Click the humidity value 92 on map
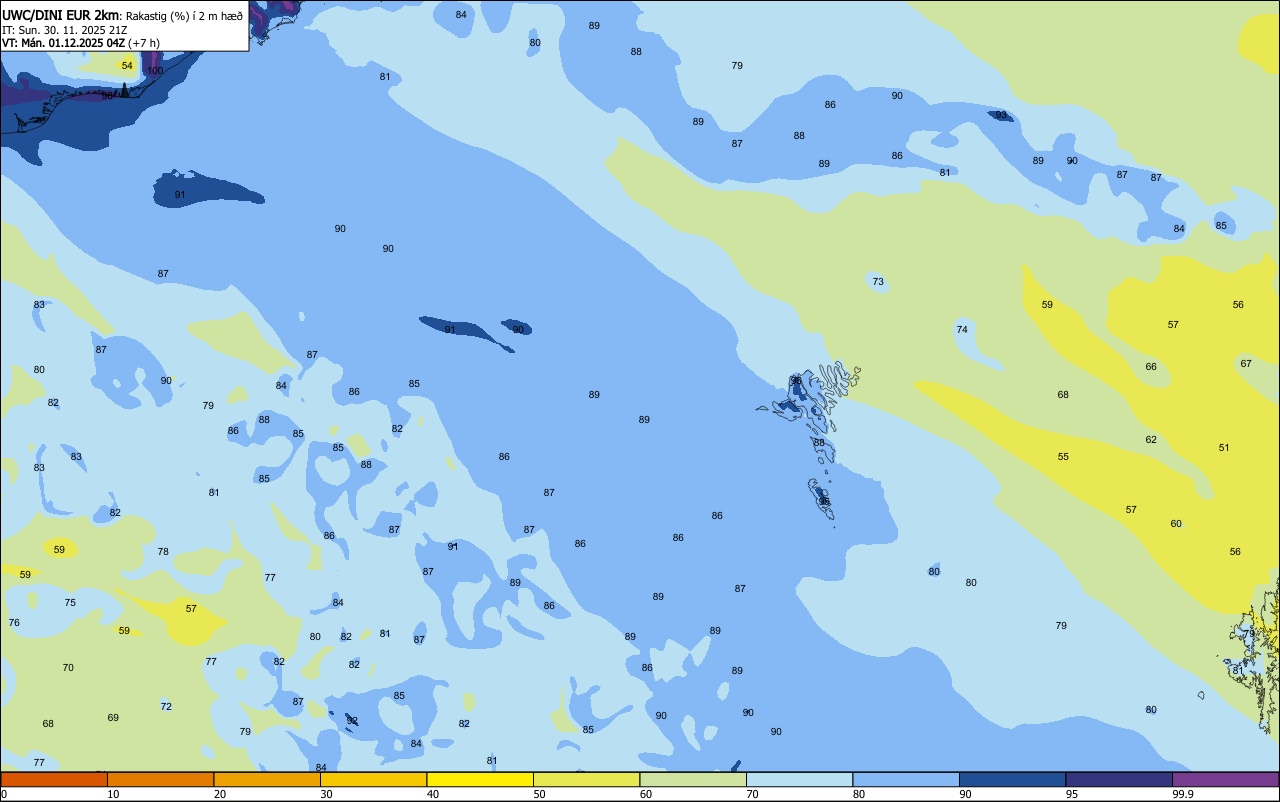This screenshot has height=802, width=1280. (352, 721)
